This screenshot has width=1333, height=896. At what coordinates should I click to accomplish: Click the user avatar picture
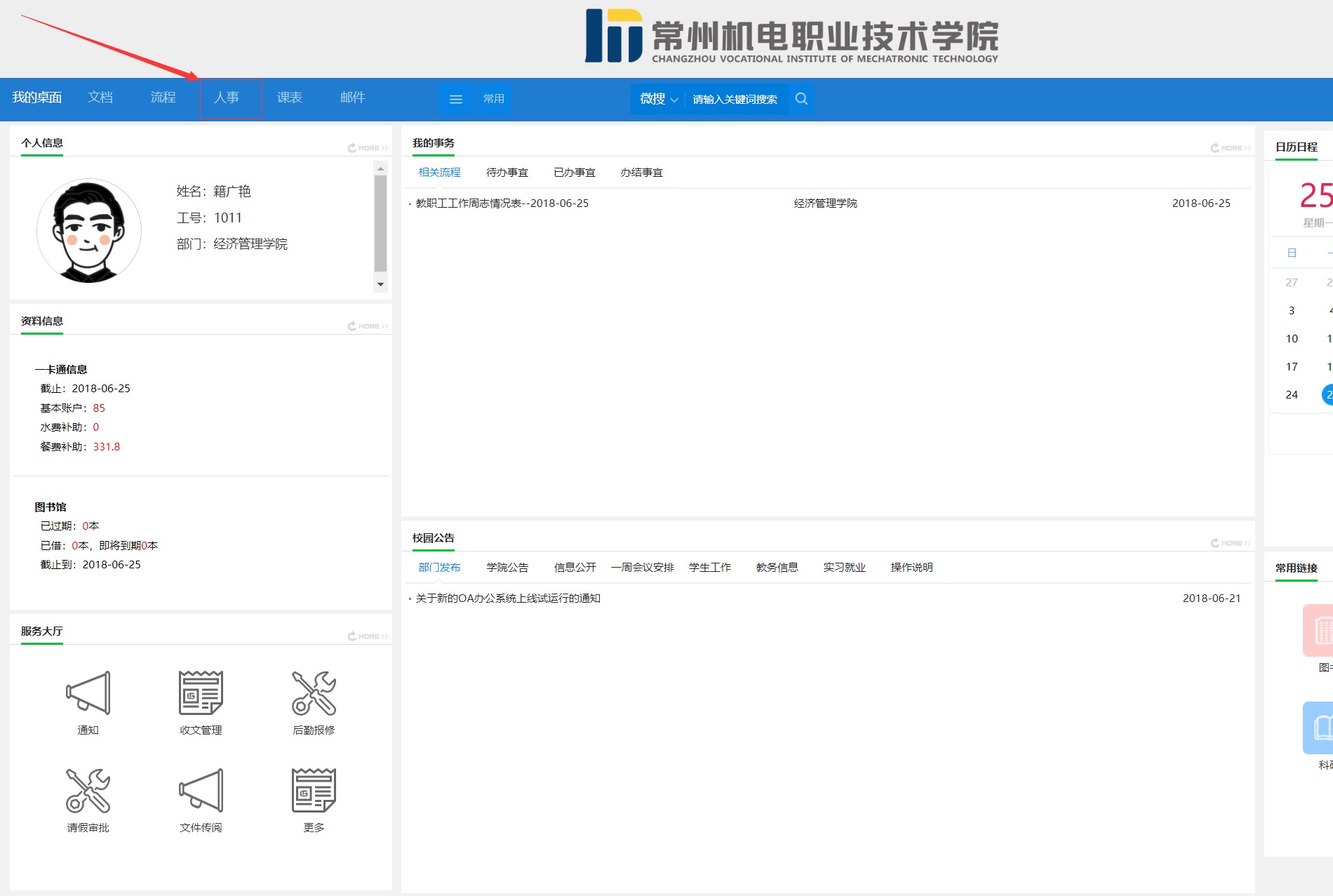coord(89,231)
